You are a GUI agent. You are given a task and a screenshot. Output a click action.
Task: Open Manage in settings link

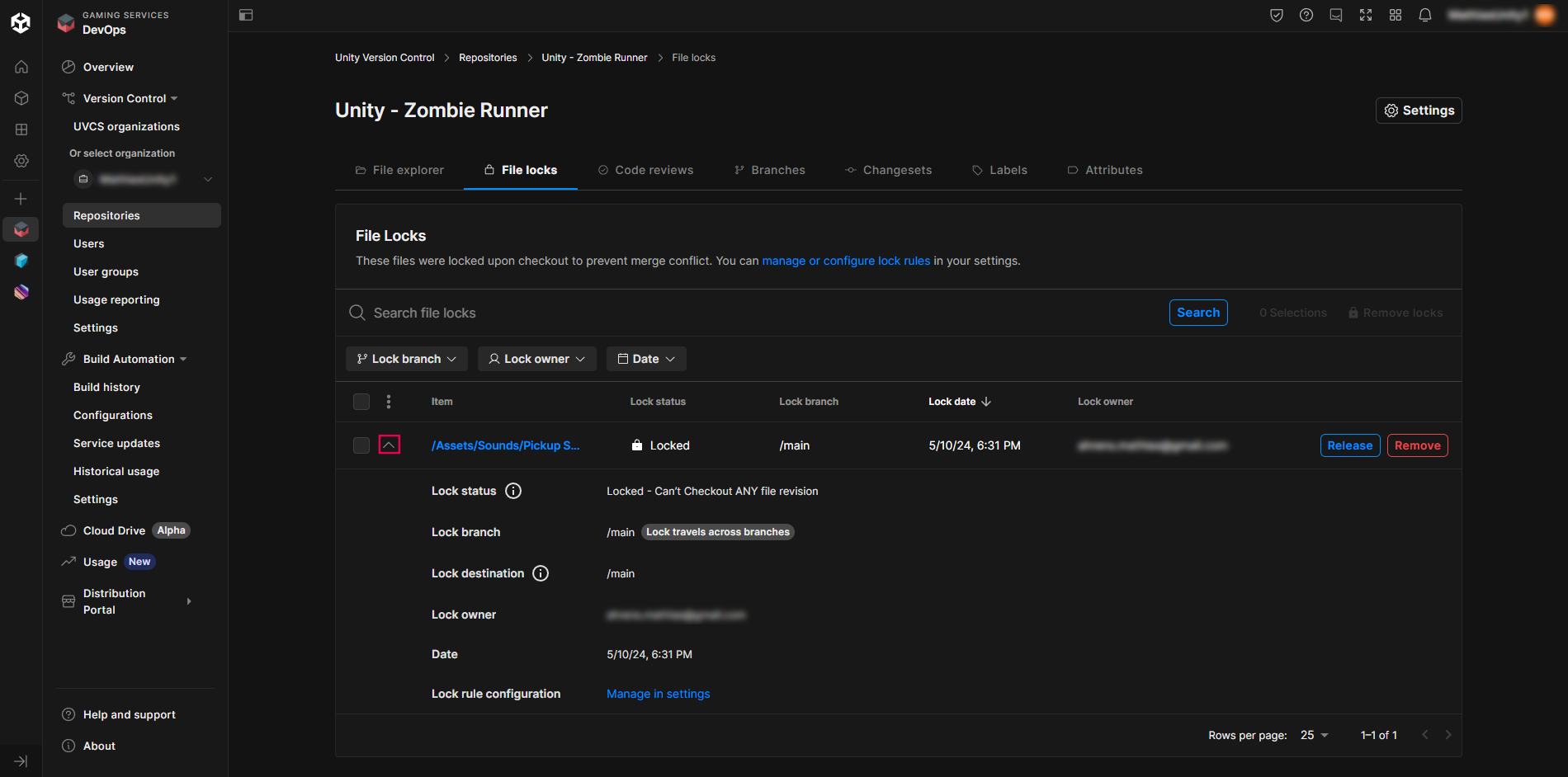point(658,694)
